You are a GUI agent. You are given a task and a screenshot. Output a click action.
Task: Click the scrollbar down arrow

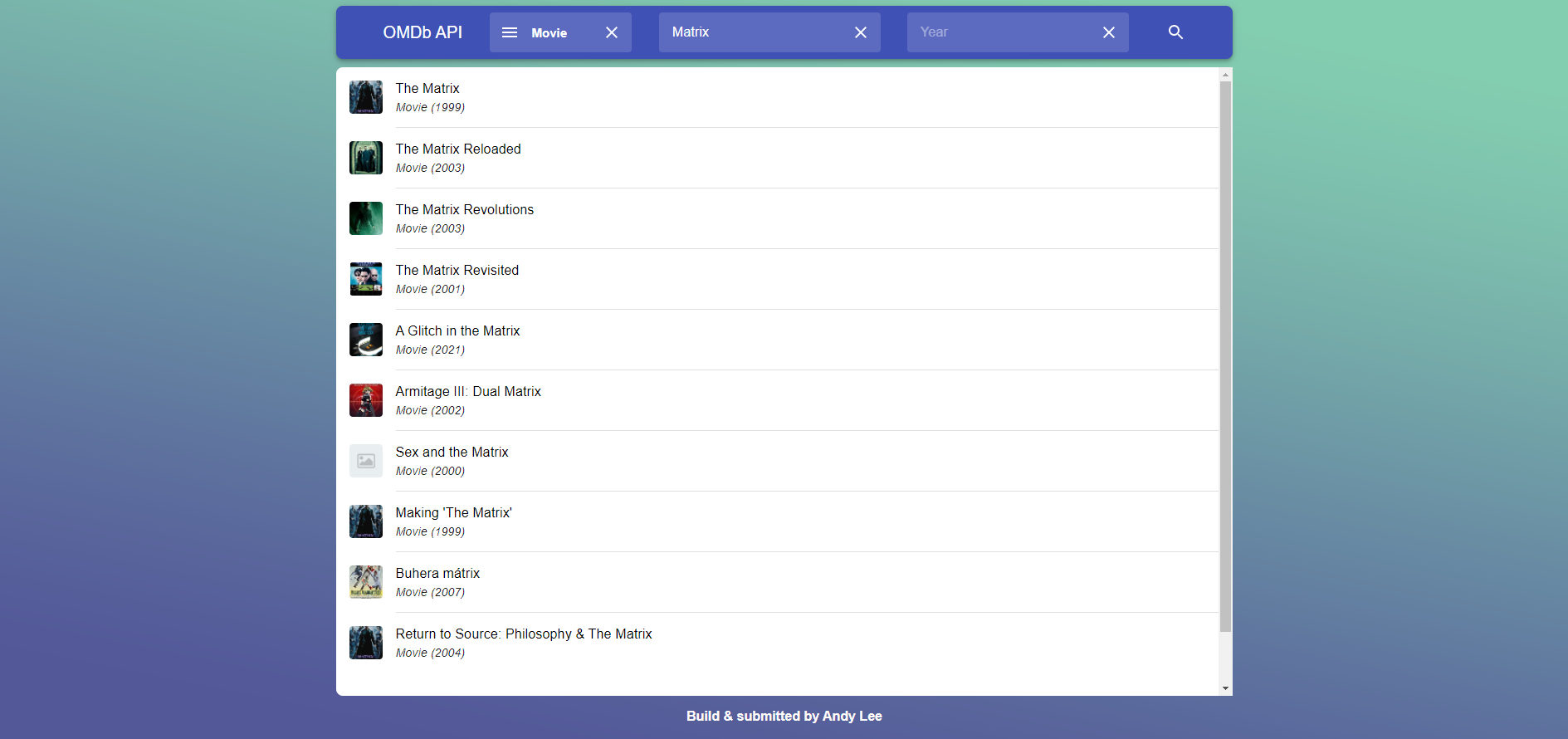1225,688
